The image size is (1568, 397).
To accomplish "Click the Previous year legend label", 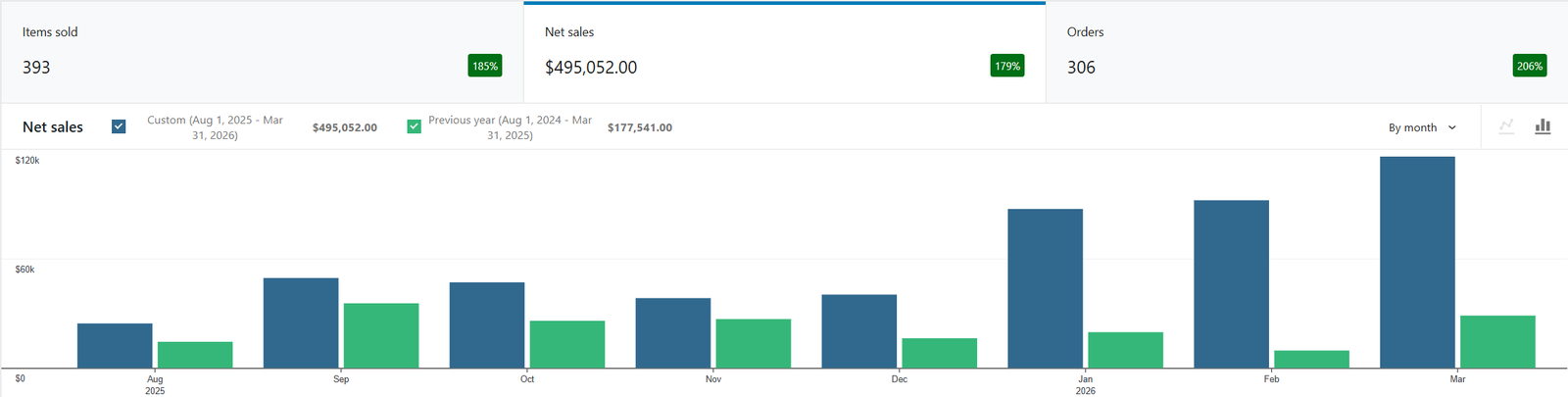I will (x=510, y=127).
